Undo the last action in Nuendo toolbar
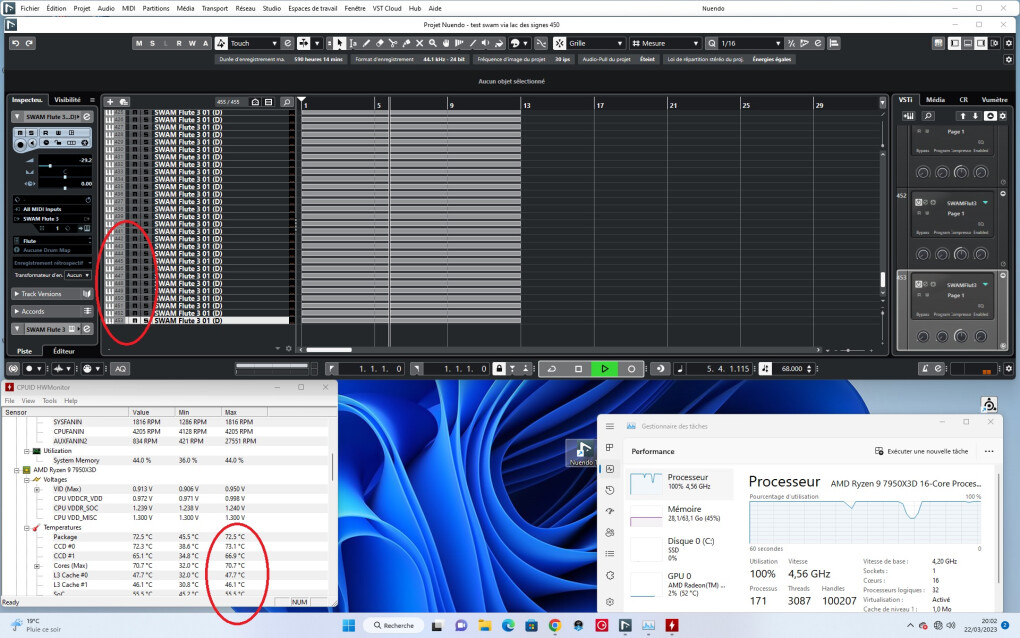The image size is (1020, 638). (16, 44)
